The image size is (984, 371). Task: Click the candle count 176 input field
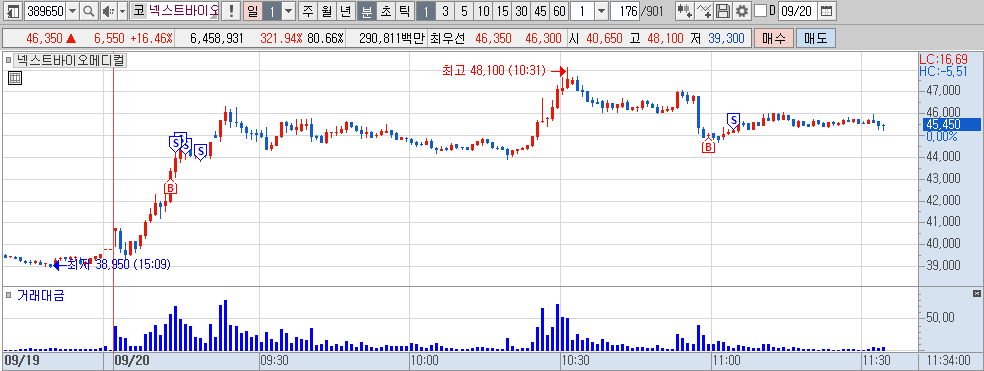click(x=624, y=11)
